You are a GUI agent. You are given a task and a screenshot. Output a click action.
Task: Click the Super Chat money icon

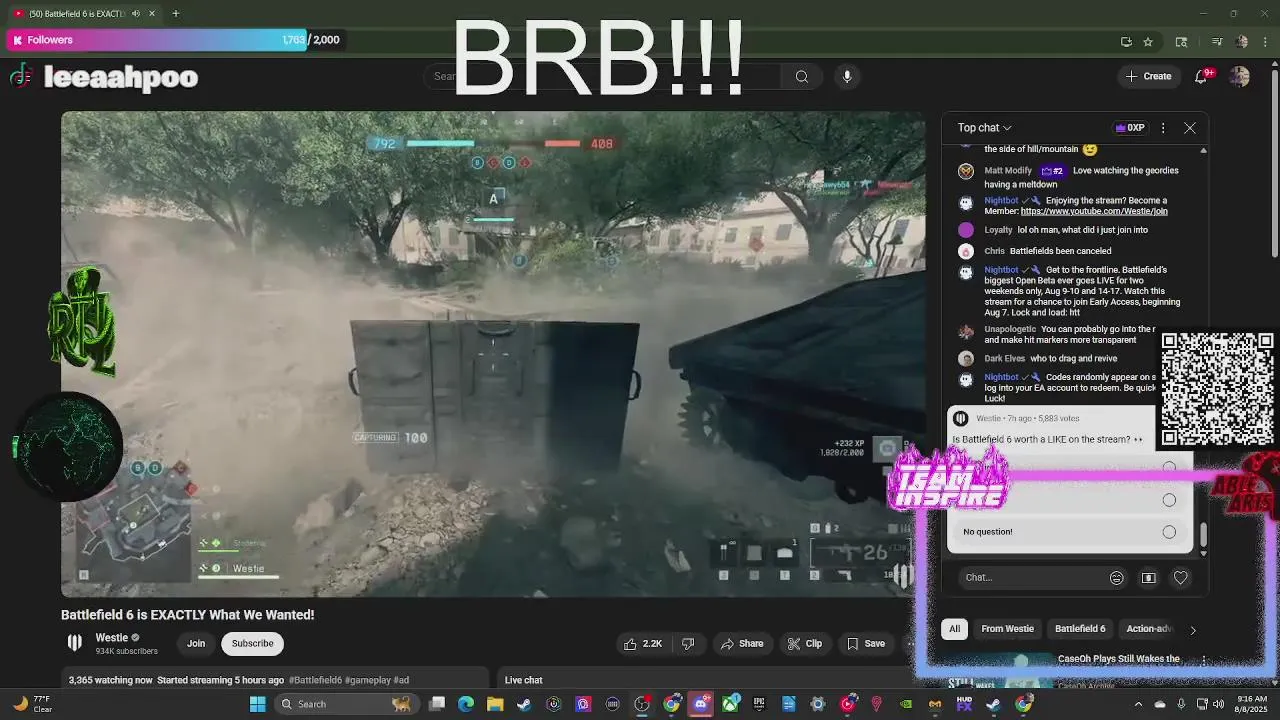pyautogui.click(x=1149, y=577)
